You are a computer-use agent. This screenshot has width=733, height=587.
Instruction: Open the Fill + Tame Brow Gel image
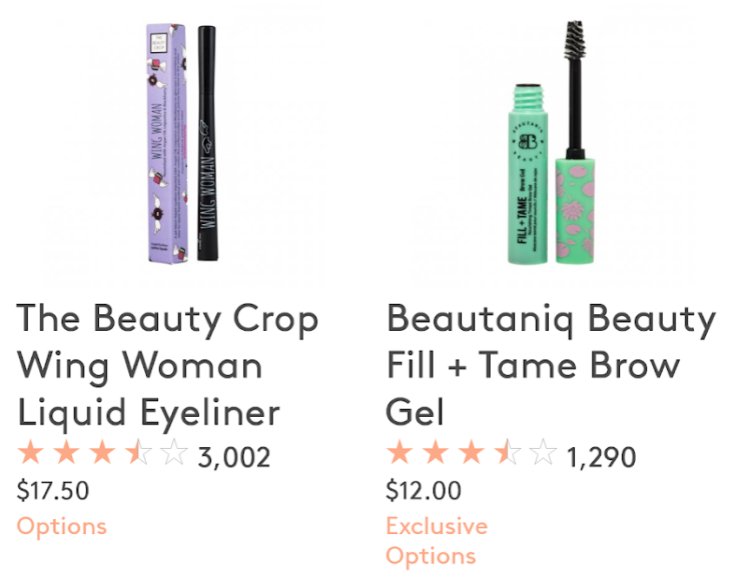(x=551, y=143)
